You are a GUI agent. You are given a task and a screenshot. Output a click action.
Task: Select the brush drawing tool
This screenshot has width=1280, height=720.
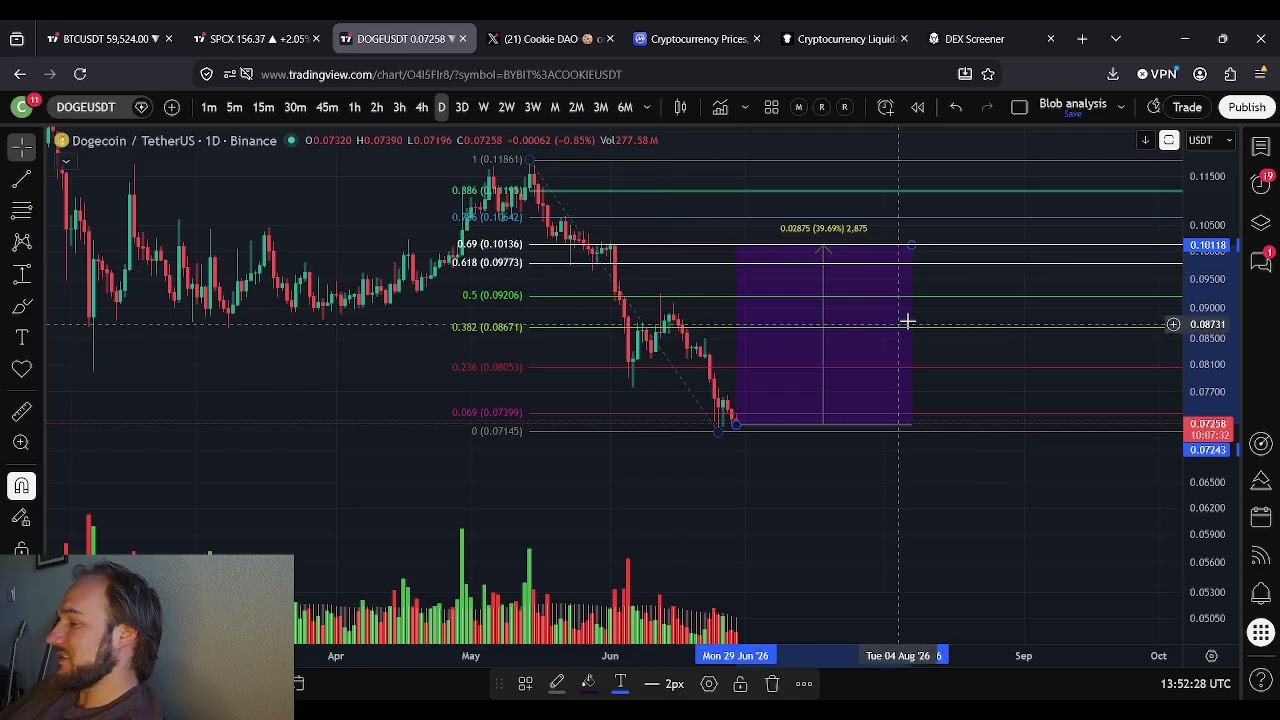pos(21,306)
